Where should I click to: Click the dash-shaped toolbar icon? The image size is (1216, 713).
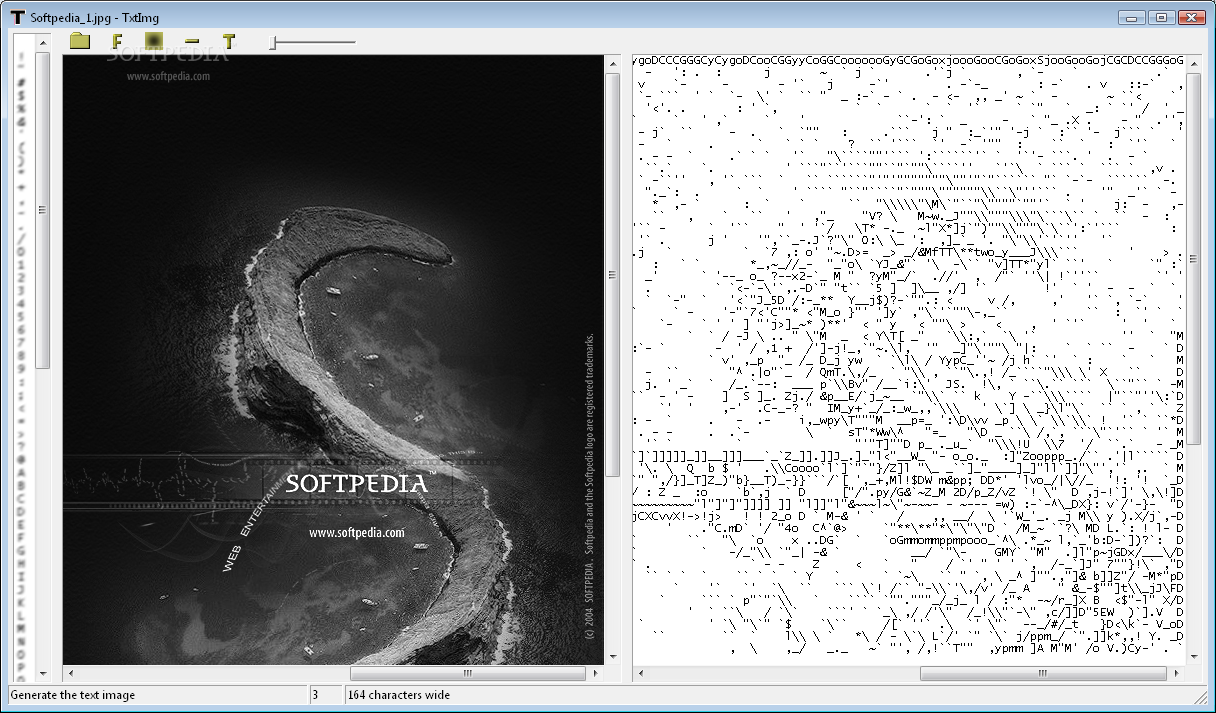tap(192, 42)
